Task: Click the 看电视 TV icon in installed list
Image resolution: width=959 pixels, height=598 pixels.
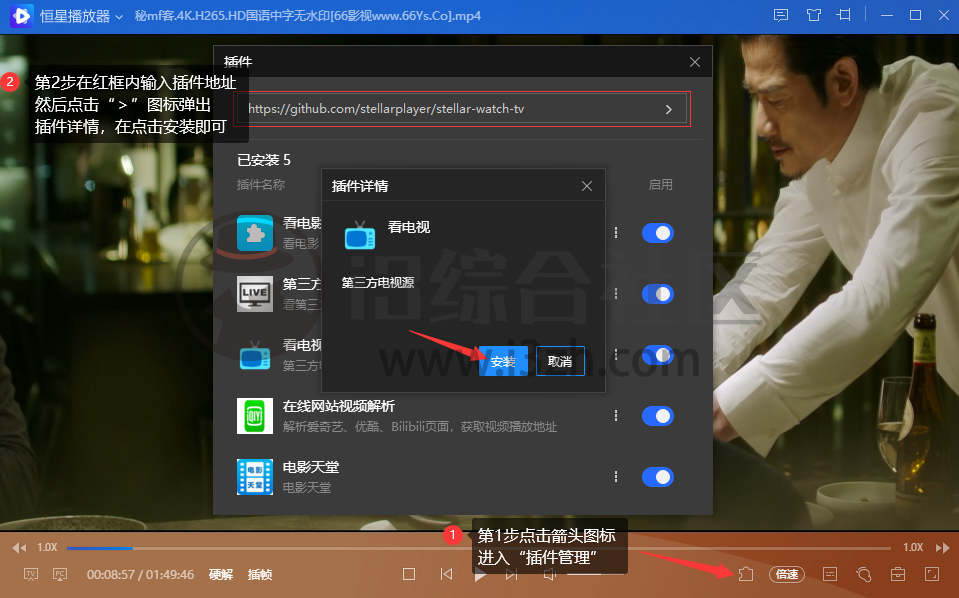Action: [x=255, y=355]
